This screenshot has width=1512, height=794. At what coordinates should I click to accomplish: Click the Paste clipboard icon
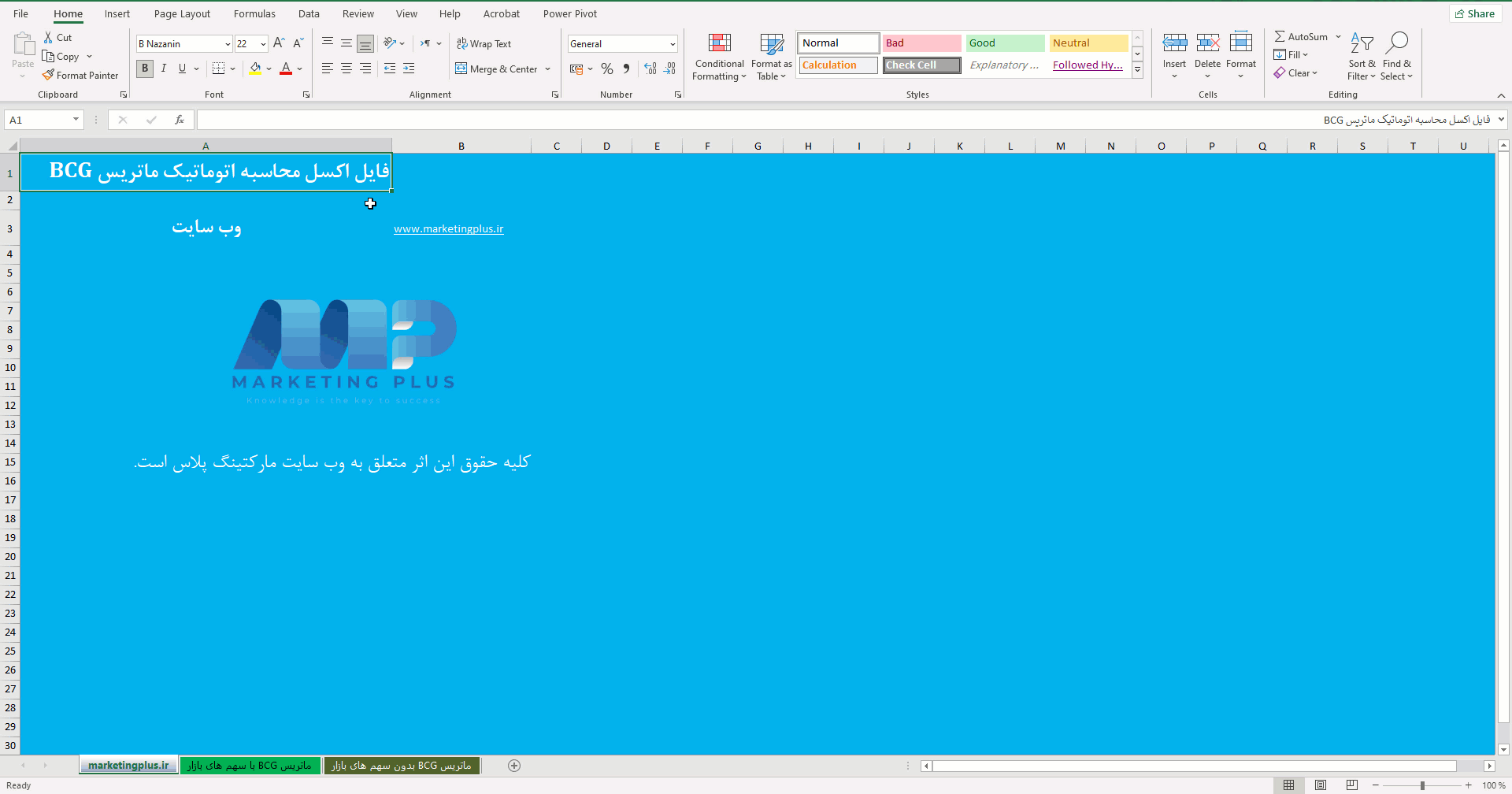tap(23, 45)
